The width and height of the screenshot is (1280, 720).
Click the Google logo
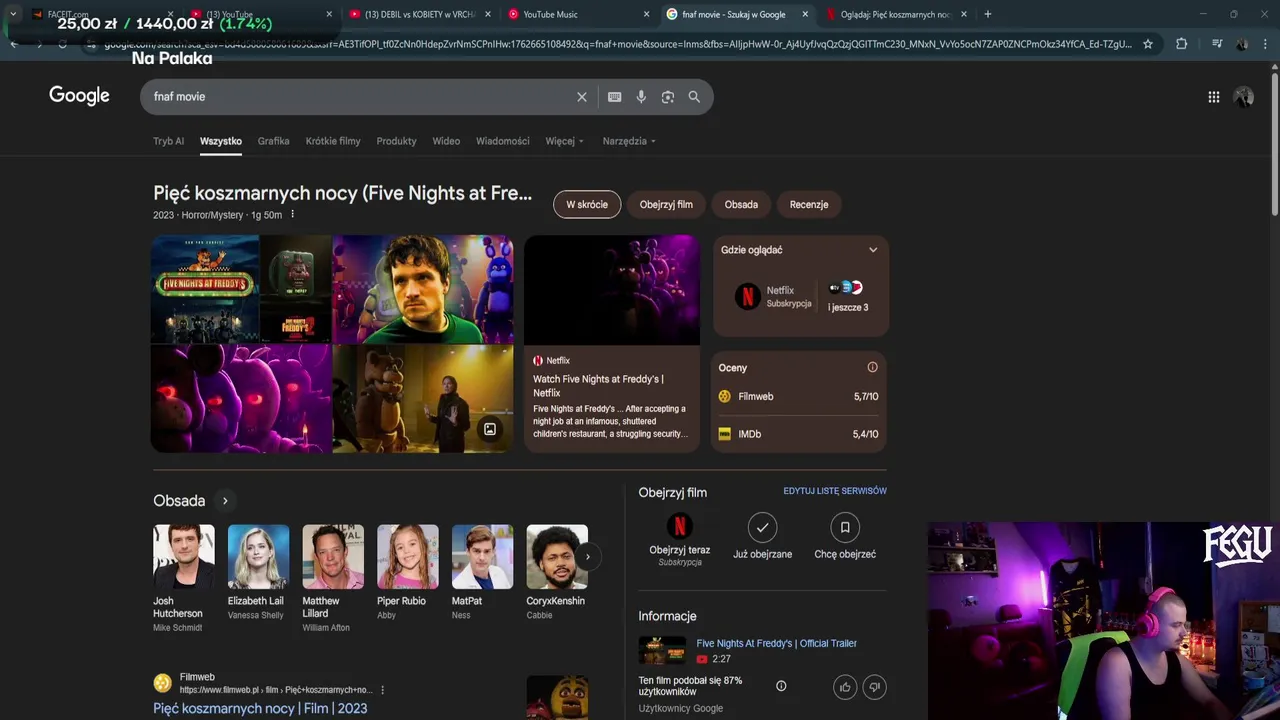[x=79, y=96]
